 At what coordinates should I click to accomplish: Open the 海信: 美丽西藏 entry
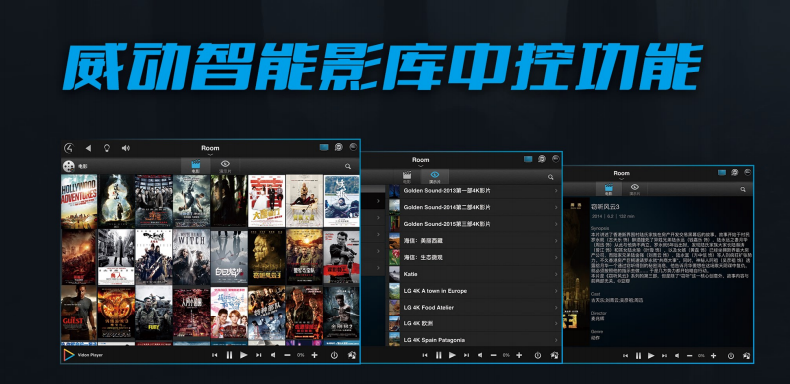474,240
